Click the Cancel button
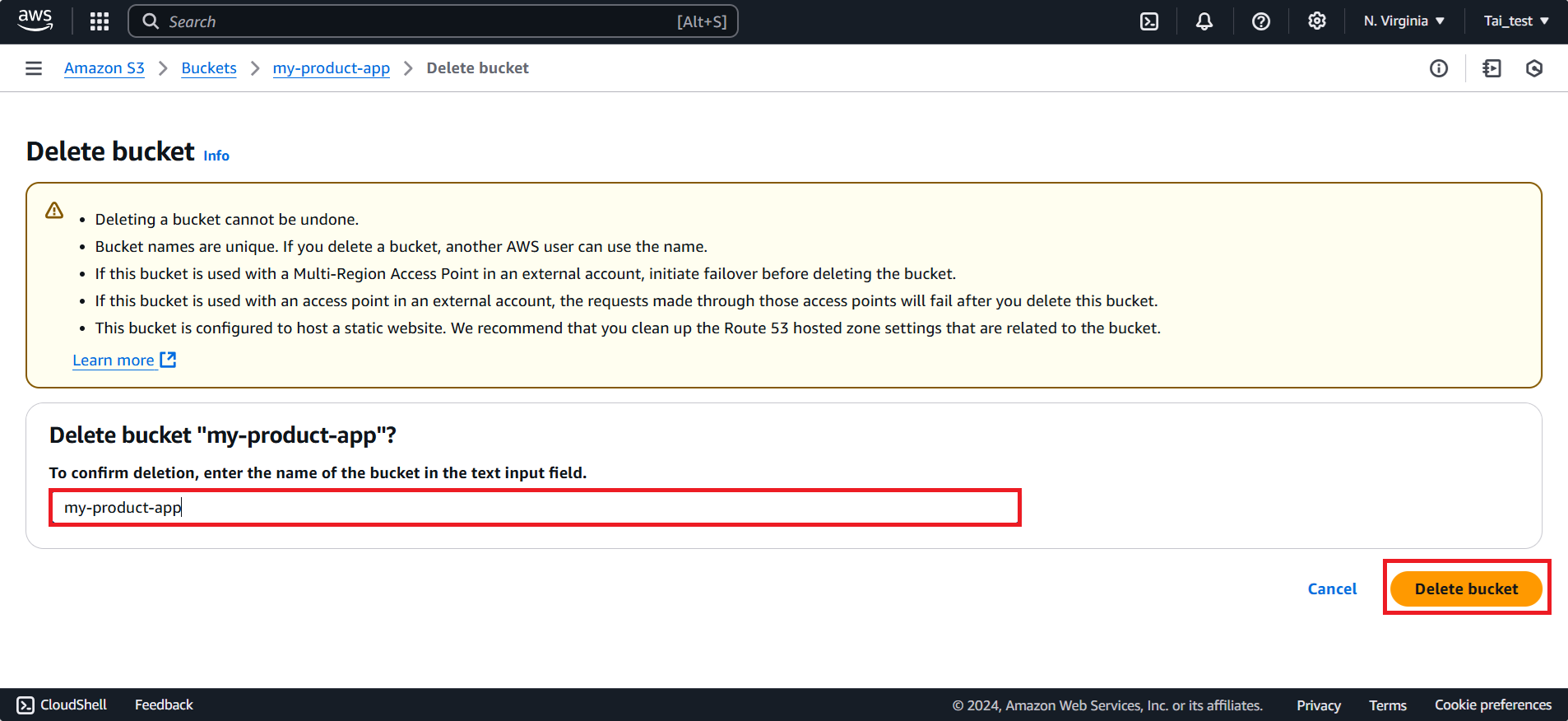The image size is (1568, 721). pos(1332,589)
